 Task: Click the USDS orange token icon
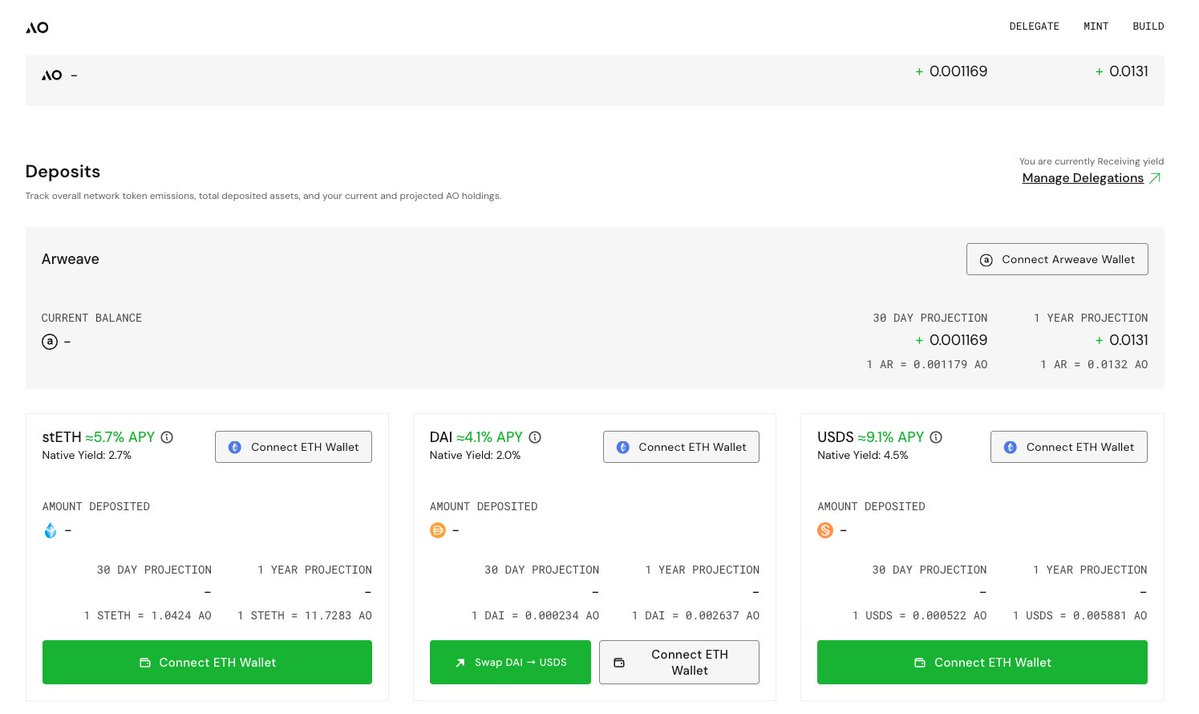click(825, 531)
